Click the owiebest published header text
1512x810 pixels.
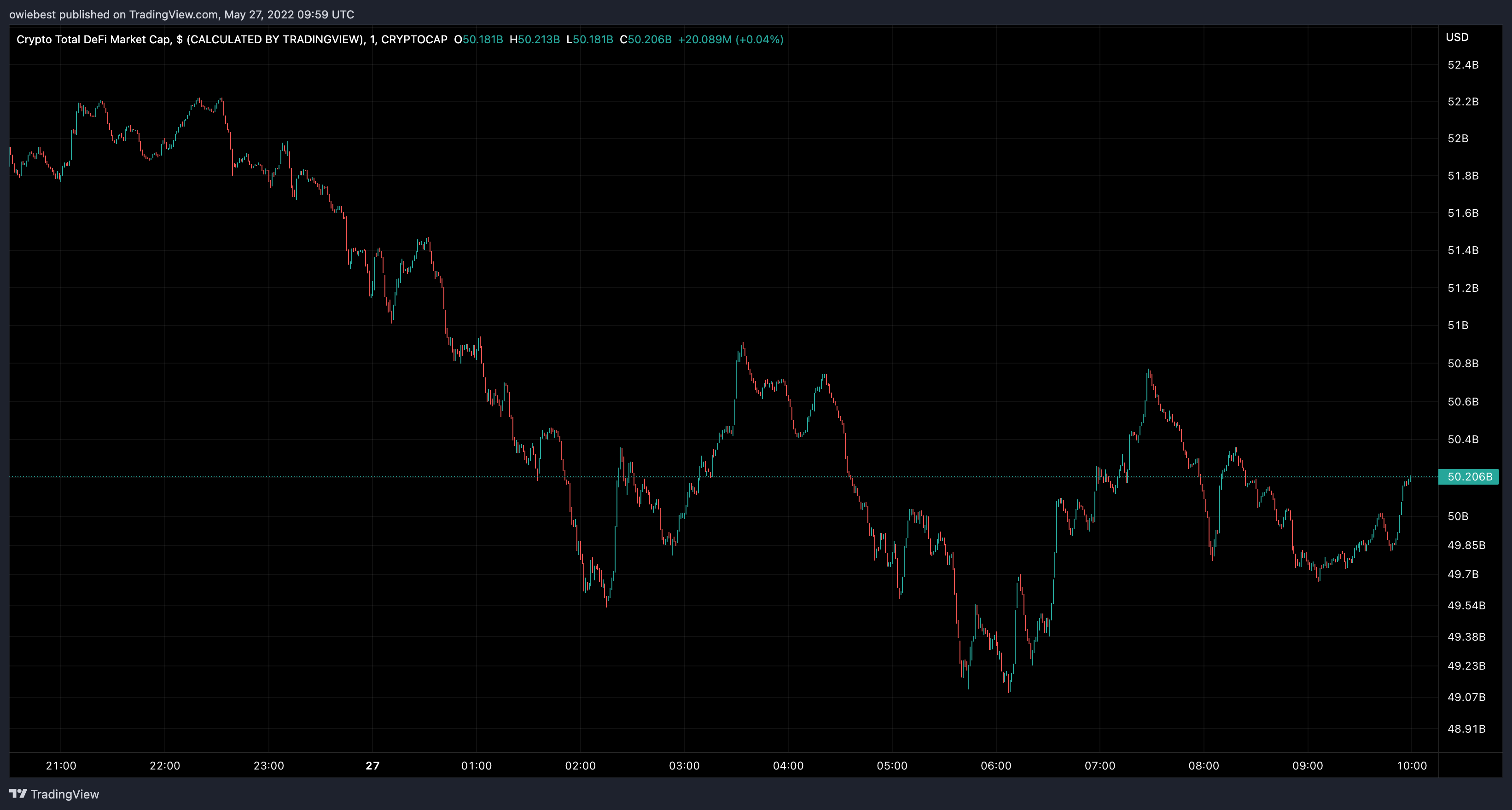pos(181,14)
